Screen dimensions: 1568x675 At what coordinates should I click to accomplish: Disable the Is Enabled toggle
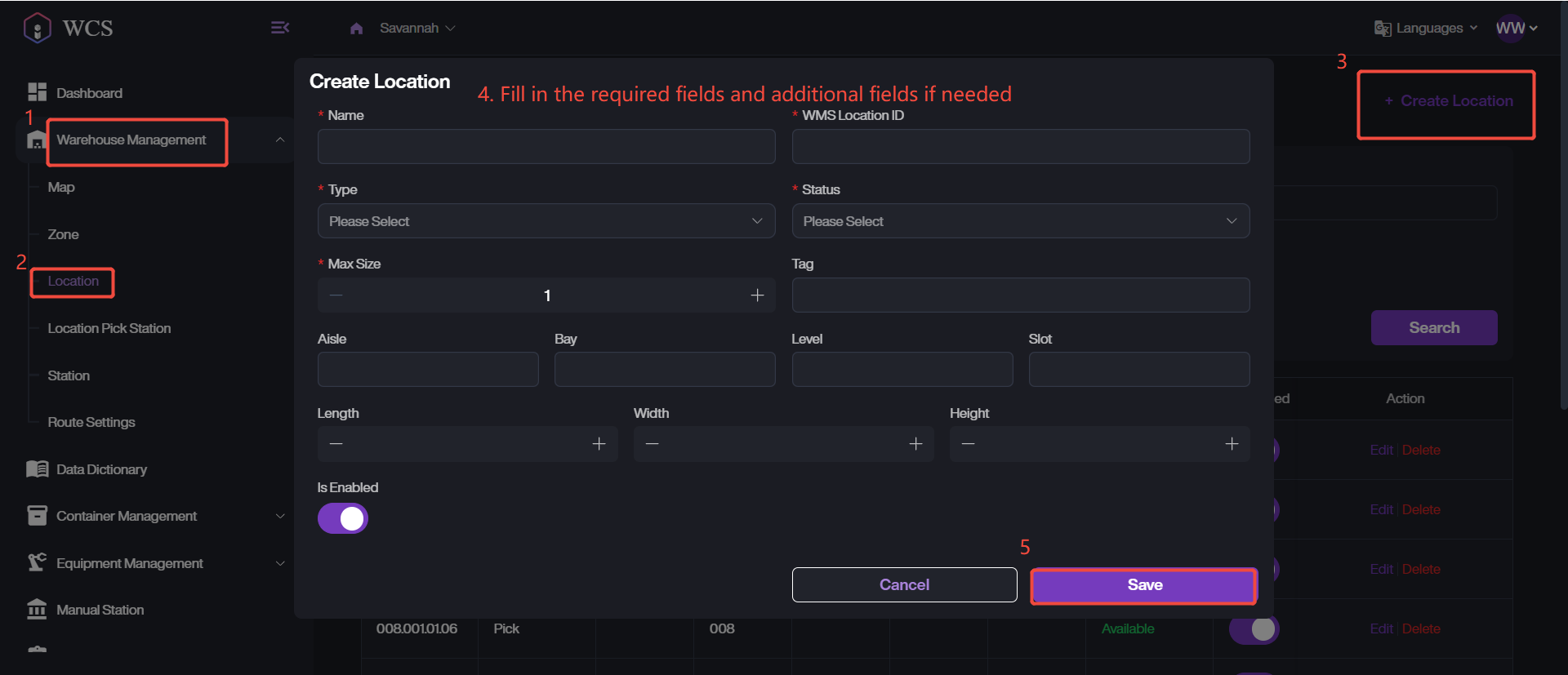343,518
